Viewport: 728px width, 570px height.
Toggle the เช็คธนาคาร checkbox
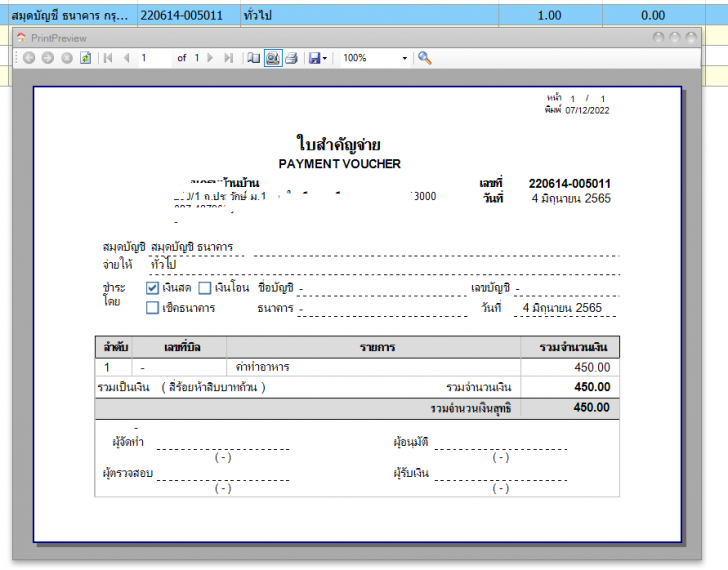click(x=152, y=308)
